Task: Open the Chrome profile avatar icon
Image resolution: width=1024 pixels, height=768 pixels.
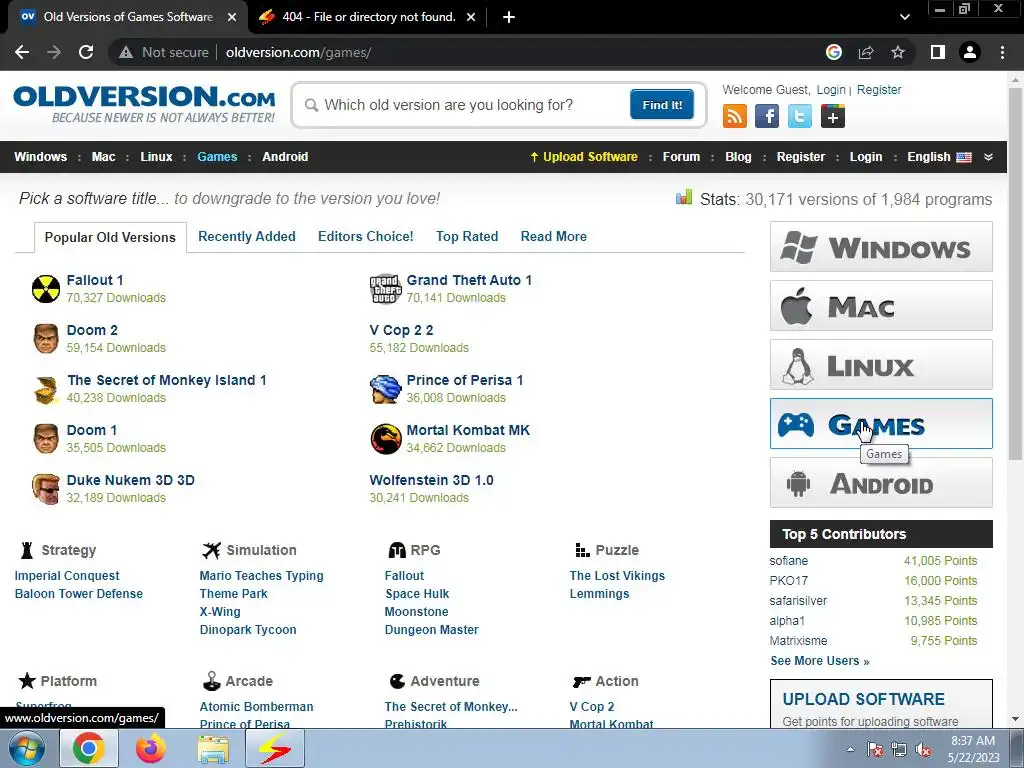Action: click(x=970, y=52)
